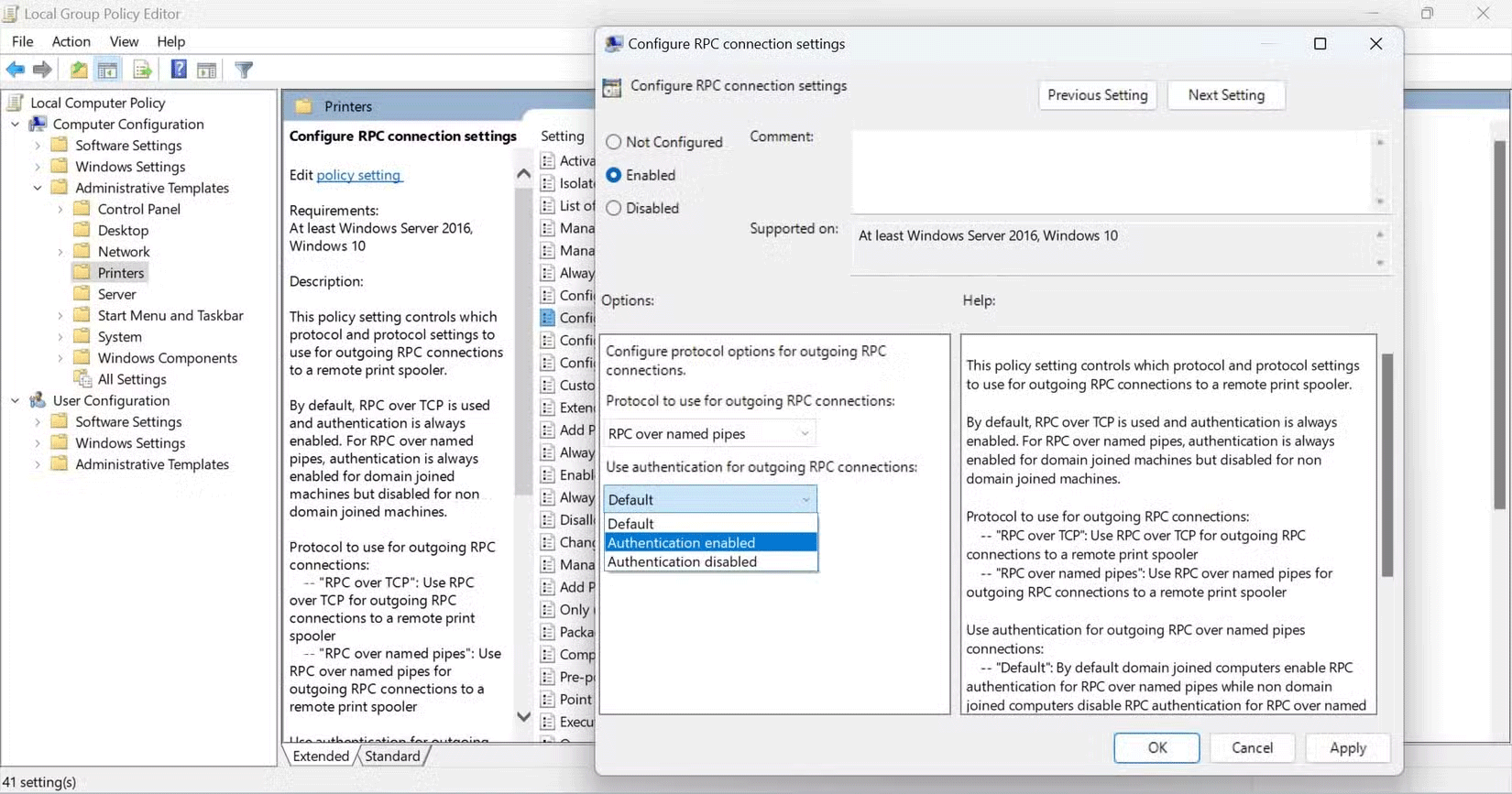Select the Disabled radio button
Screen dimensions: 1512x794
tap(614, 208)
